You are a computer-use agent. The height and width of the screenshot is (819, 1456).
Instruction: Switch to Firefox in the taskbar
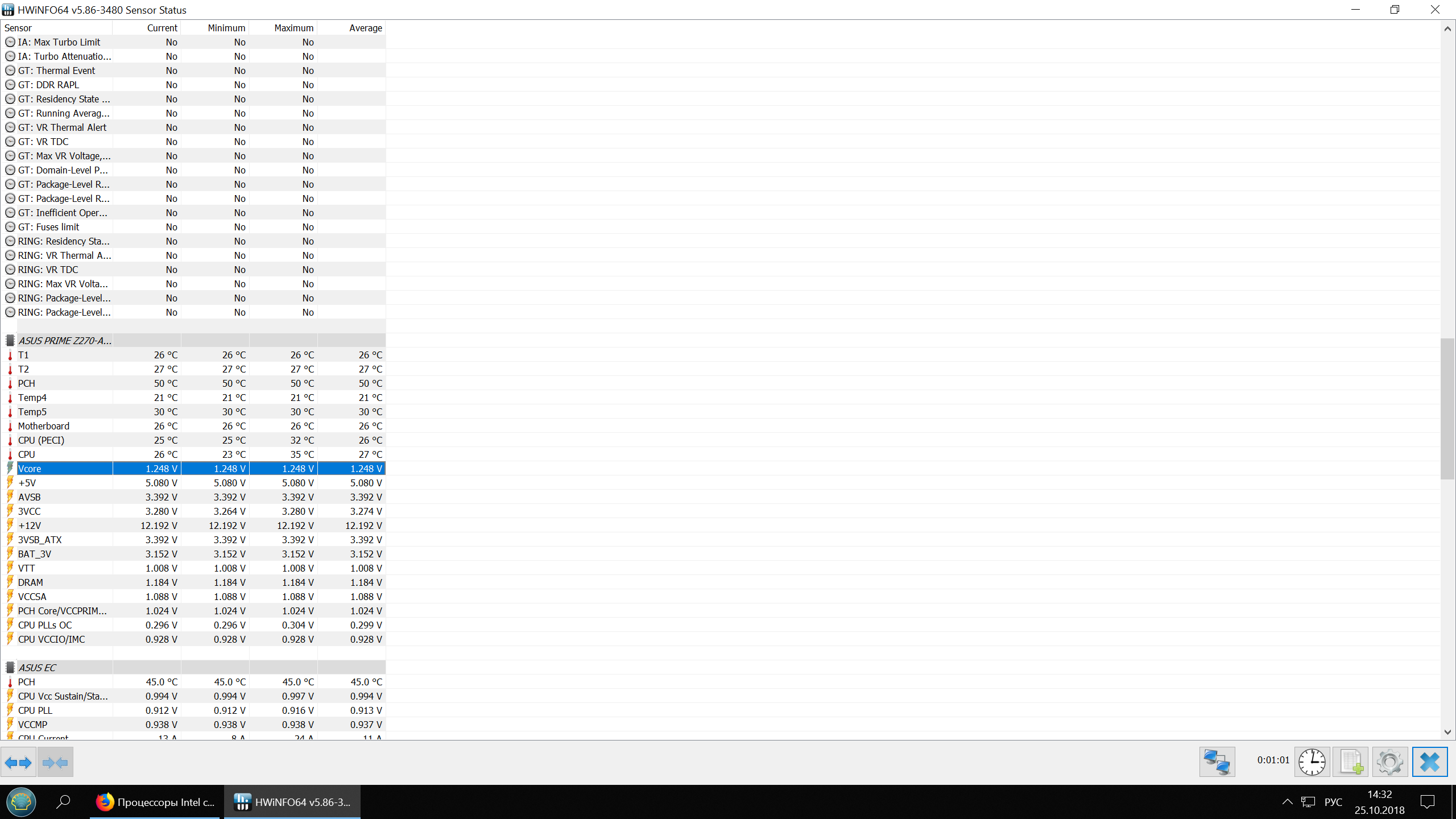tap(155, 802)
